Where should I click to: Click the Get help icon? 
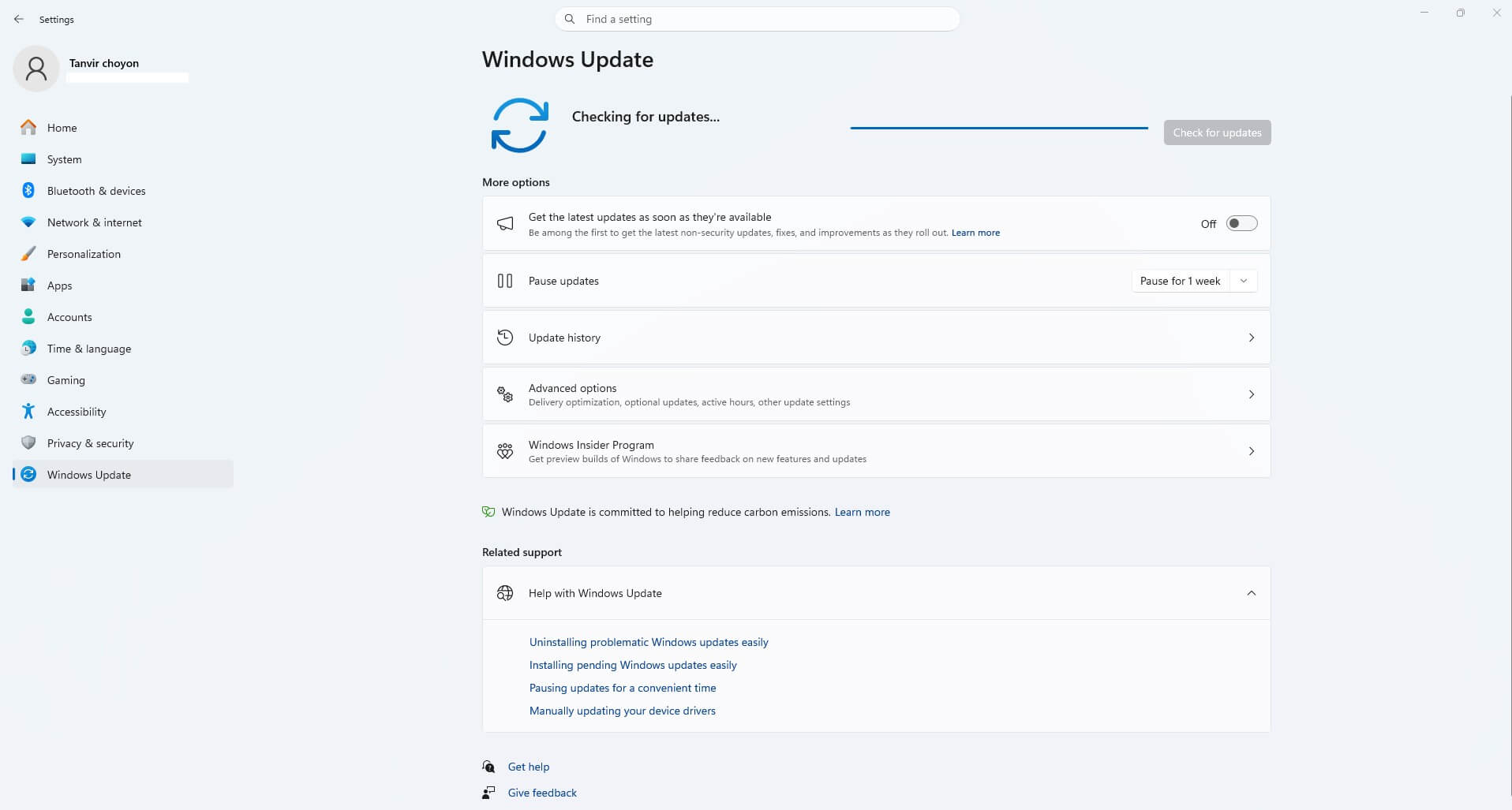(488, 767)
